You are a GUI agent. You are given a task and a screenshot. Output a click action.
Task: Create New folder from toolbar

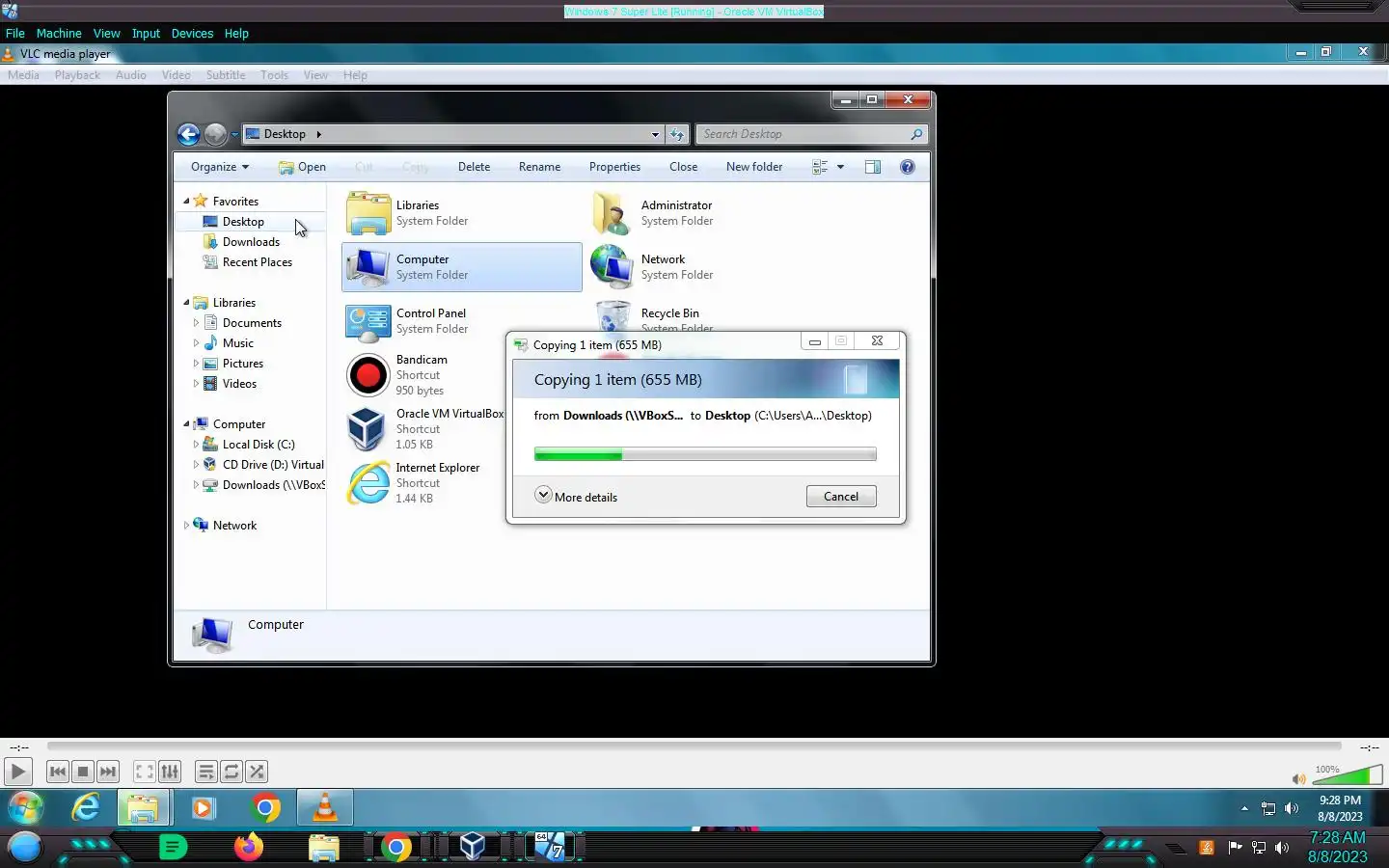[x=754, y=167]
